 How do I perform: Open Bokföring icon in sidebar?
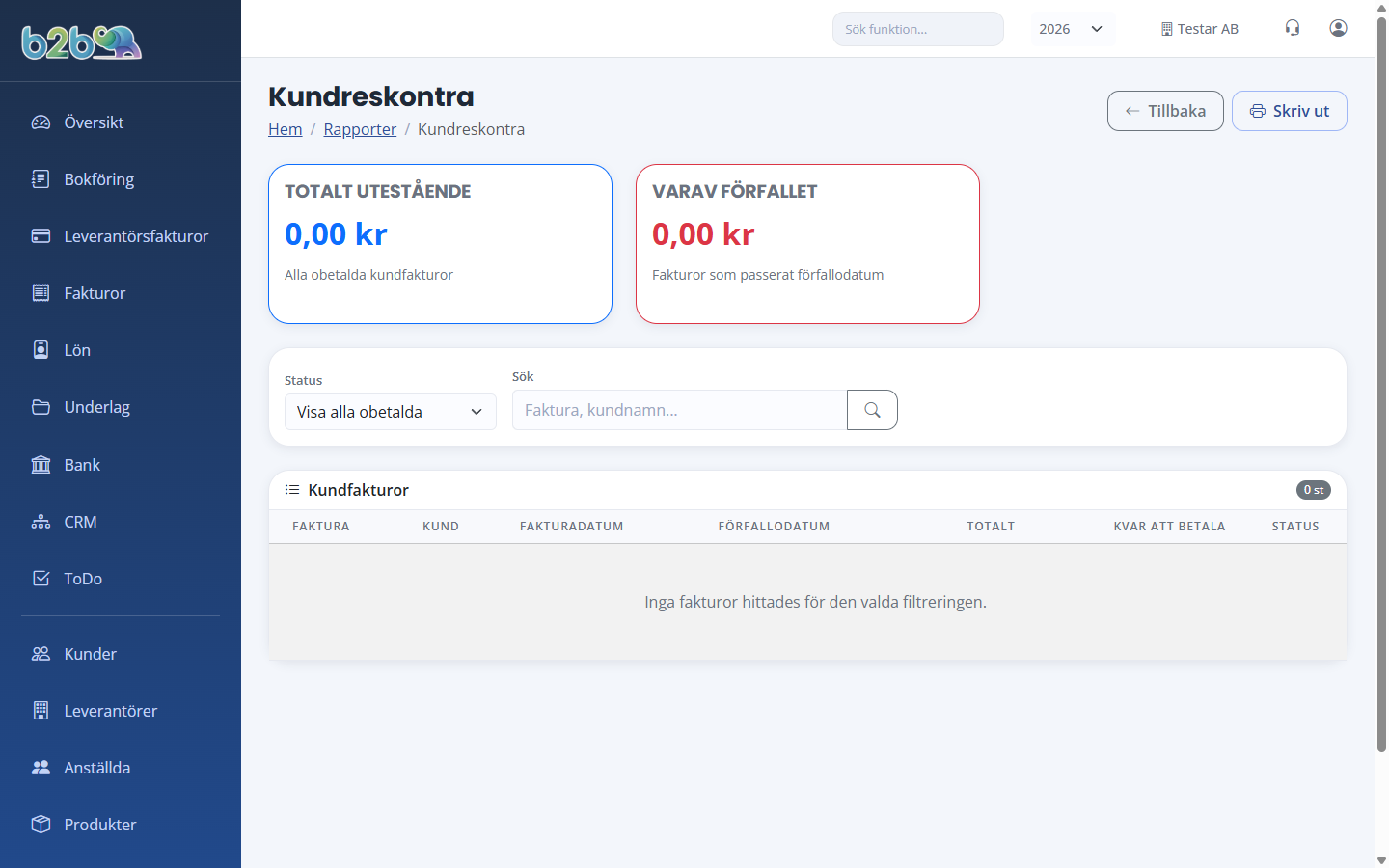(x=41, y=179)
